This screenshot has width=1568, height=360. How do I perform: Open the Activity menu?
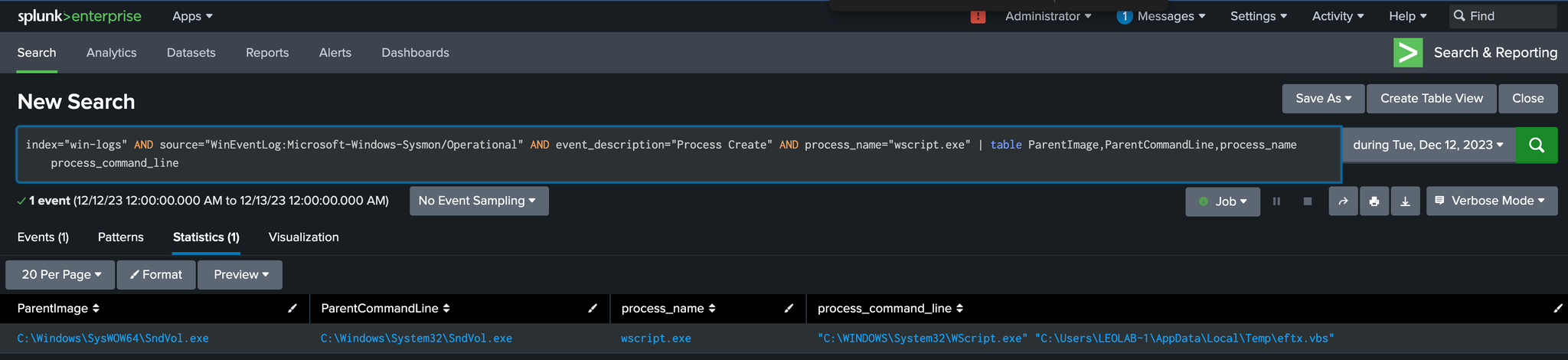(x=1338, y=16)
